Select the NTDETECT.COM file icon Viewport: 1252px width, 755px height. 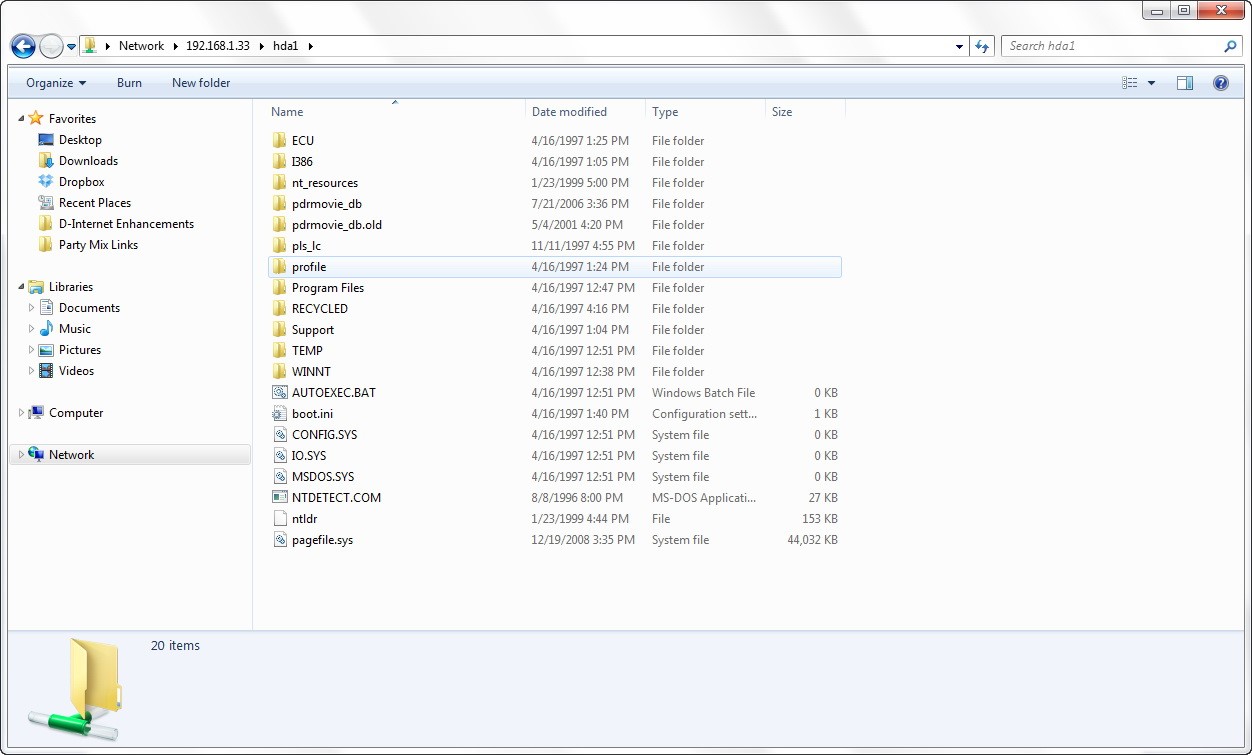(280, 497)
